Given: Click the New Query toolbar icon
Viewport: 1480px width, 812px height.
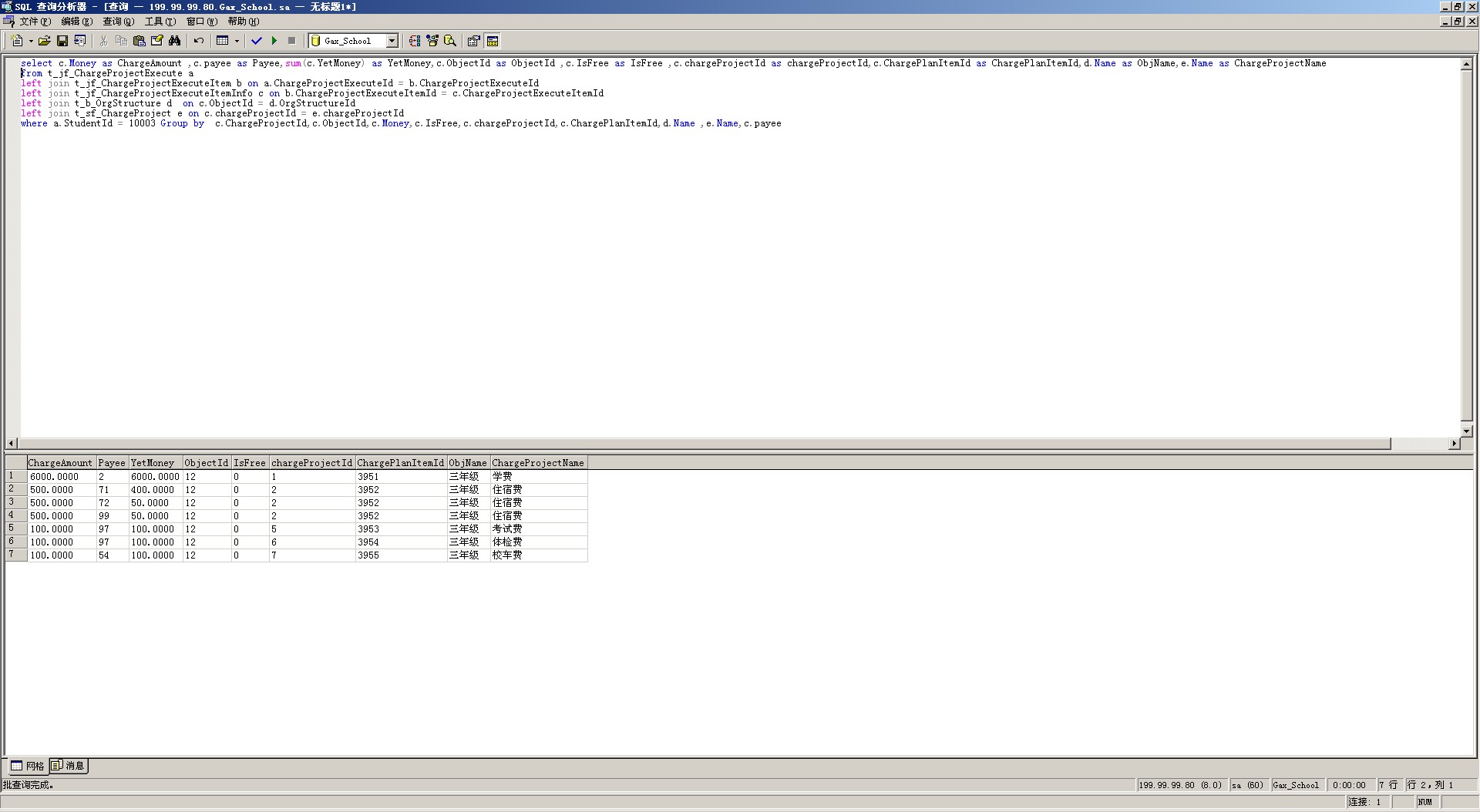Looking at the screenshot, I should point(17,41).
